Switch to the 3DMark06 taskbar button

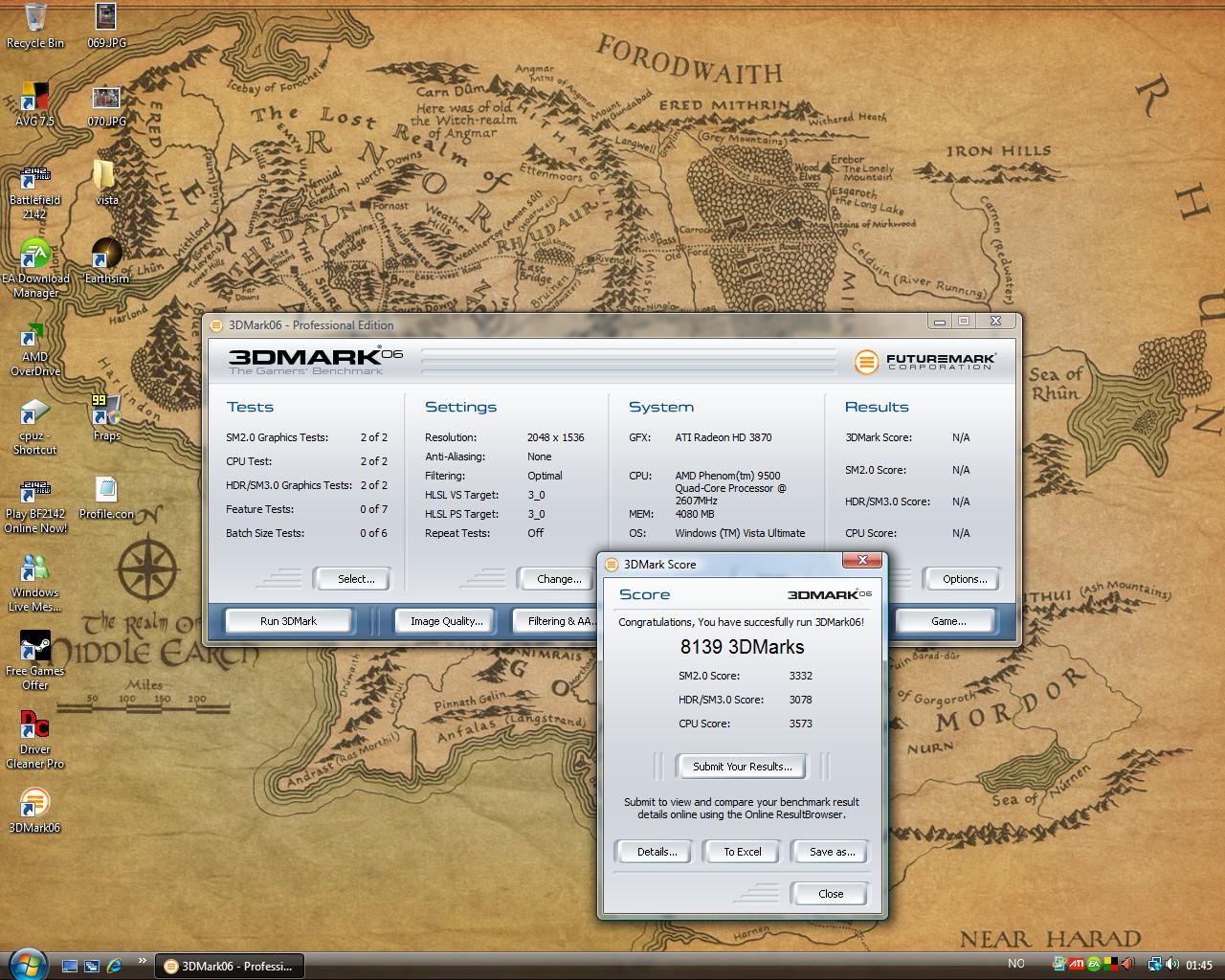[229, 966]
